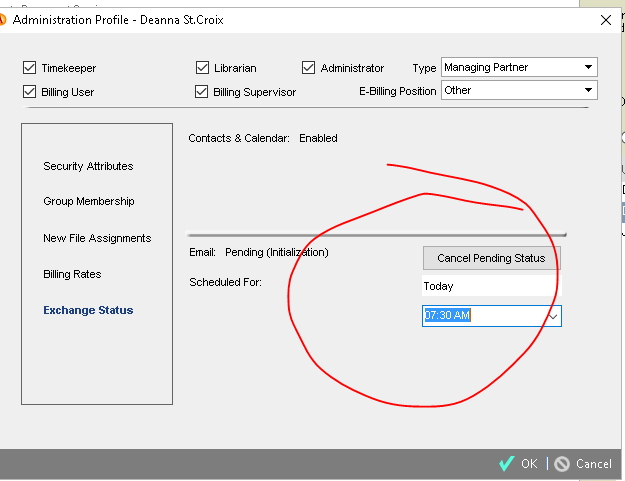The width and height of the screenshot is (625, 481).
Task: Click the Contacts & Calendar label
Action: click(x=239, y=138)
